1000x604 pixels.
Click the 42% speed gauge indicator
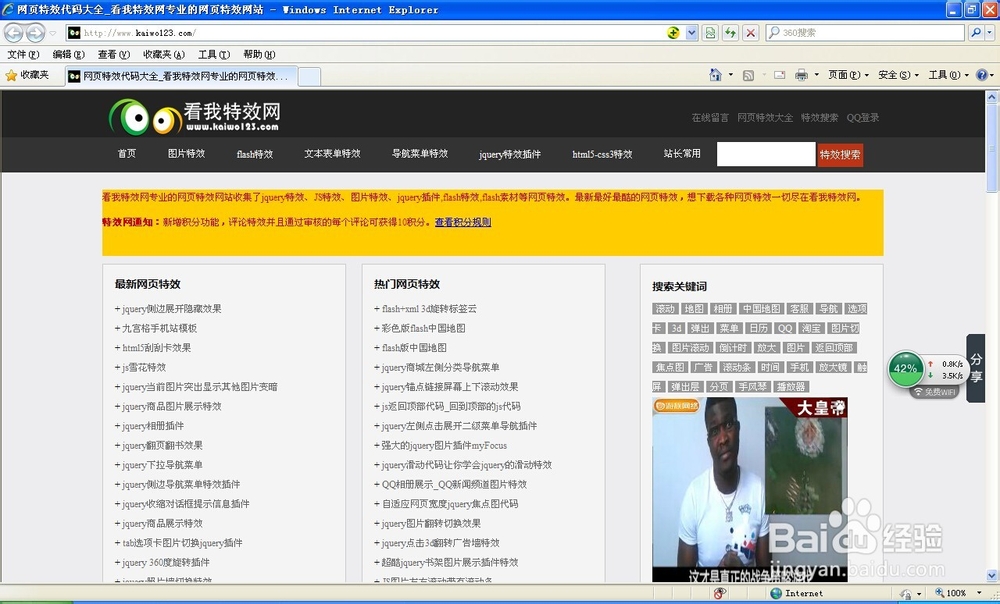[907, 368]
